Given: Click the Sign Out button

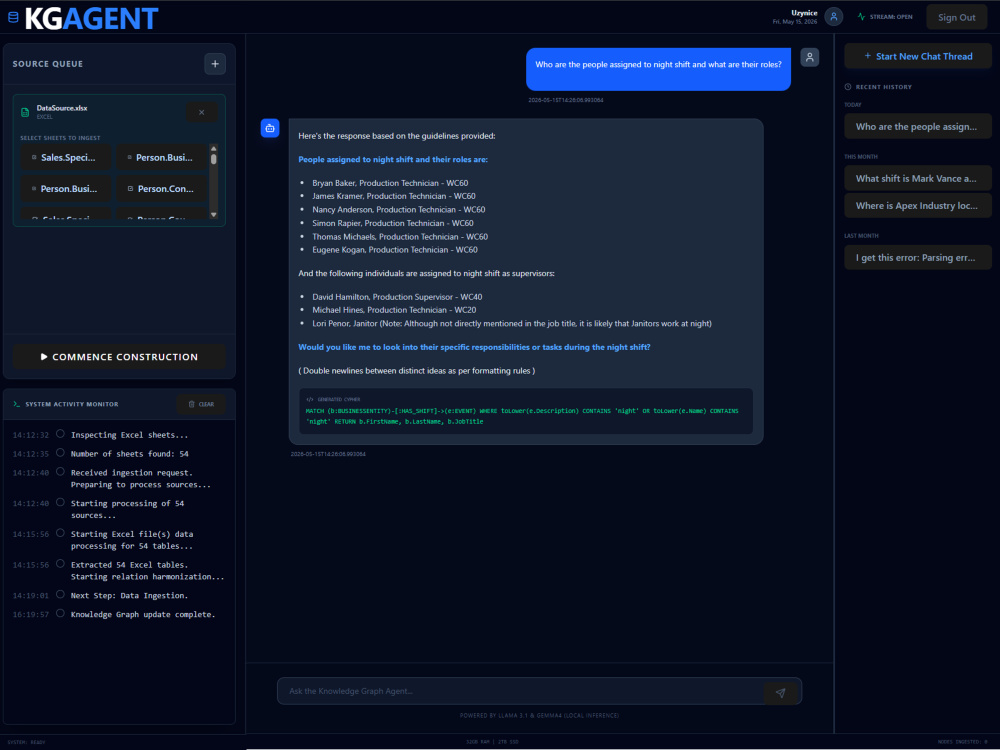Looking at the screenshot, I should [x=956, y=17].
